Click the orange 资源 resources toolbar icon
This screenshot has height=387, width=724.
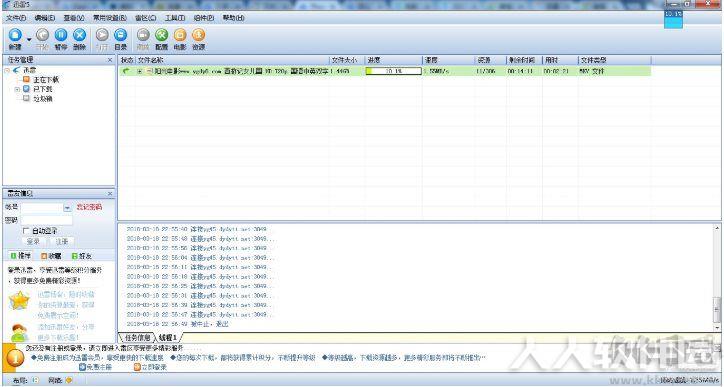[199, 35]
